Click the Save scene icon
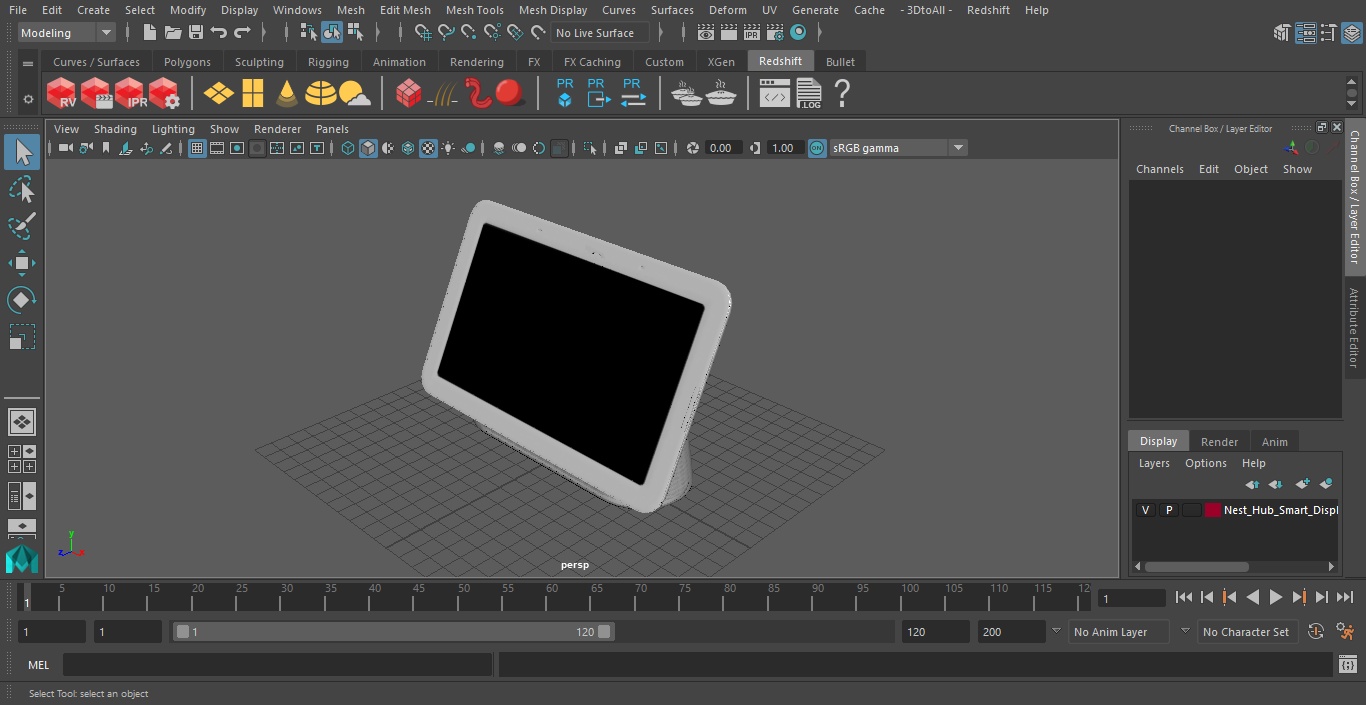This screenshot has height=705, width=1366. (196, 33)
